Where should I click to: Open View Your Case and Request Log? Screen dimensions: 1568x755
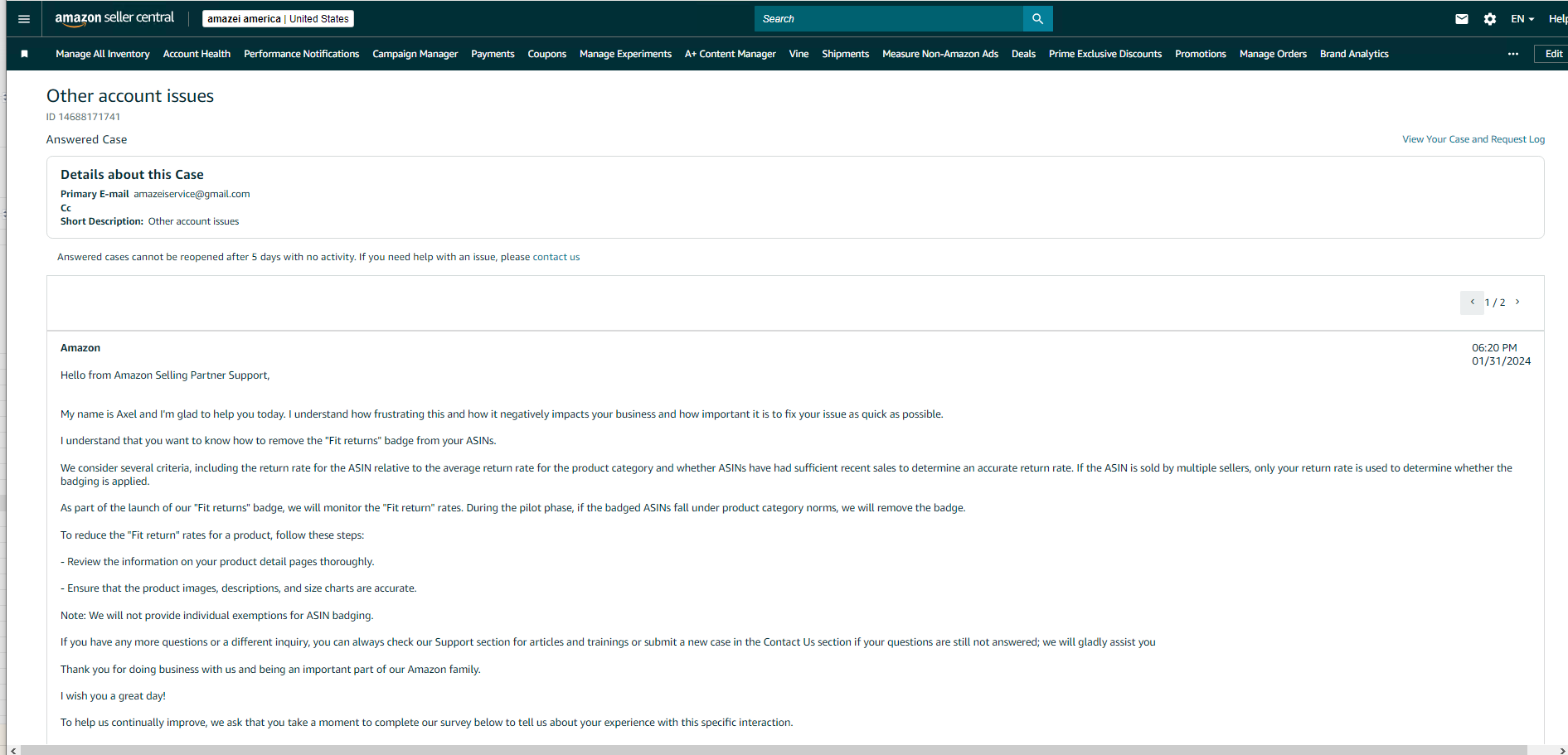coord(1473,139)
